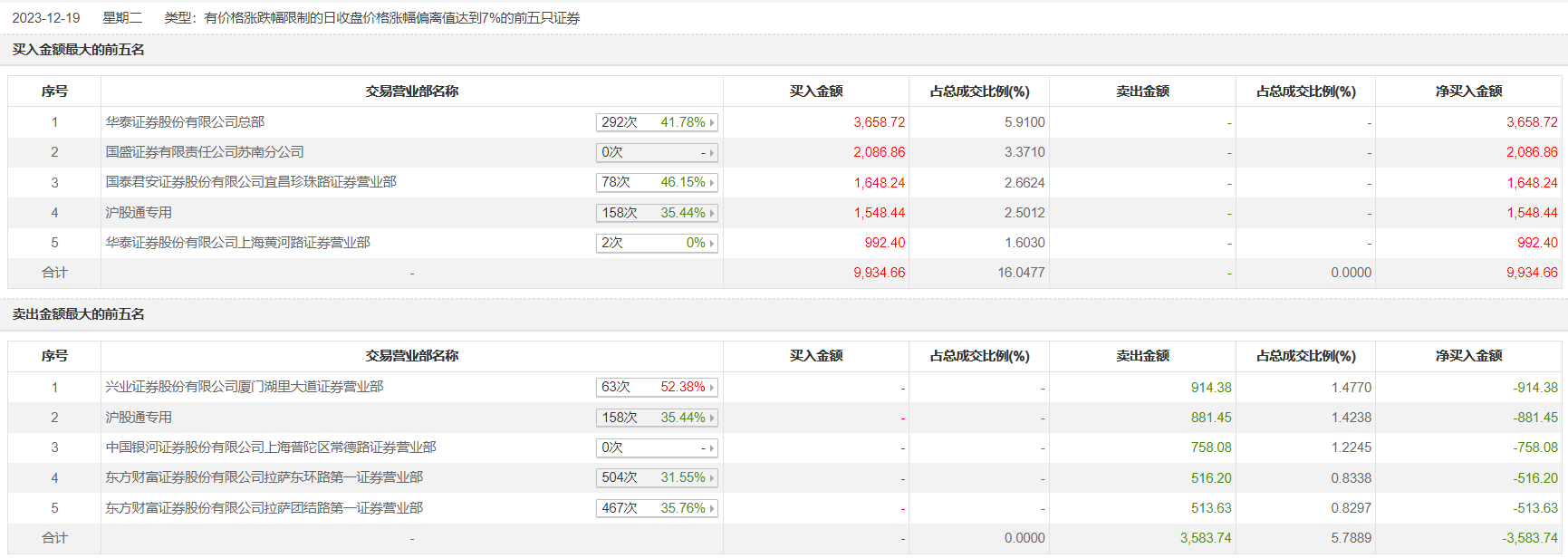Expand the "467次 35.76%" stats box
The height and width of the screenshot is (558, 1568).
pos(657,508)
